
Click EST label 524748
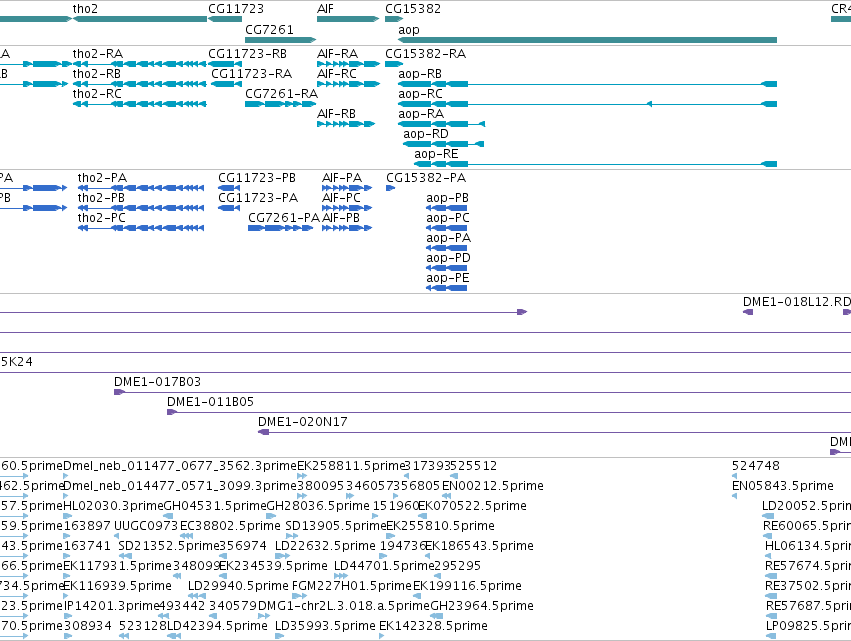[756, 466]
